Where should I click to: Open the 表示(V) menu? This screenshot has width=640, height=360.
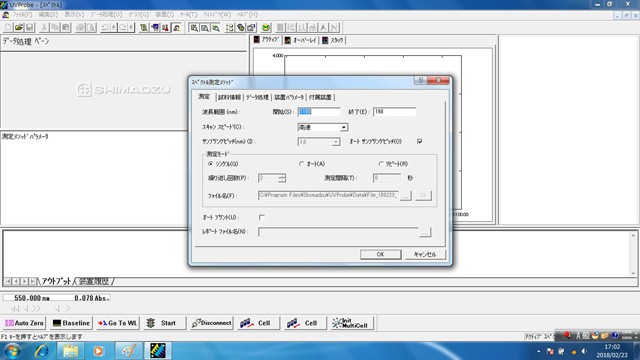(74, 15)
